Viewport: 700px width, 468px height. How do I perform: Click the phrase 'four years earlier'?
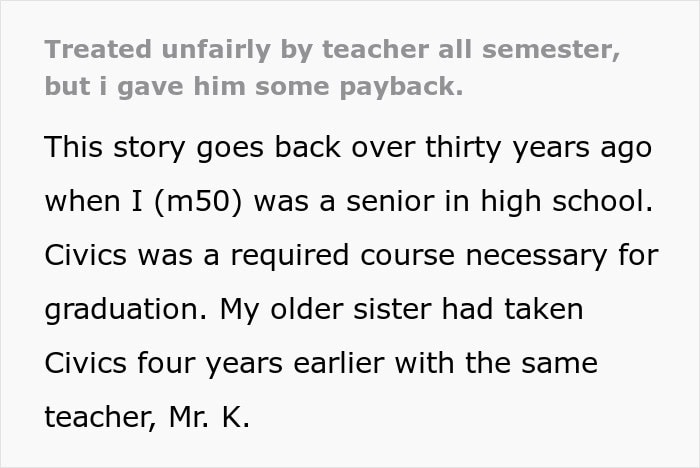[x=261, y=364]
